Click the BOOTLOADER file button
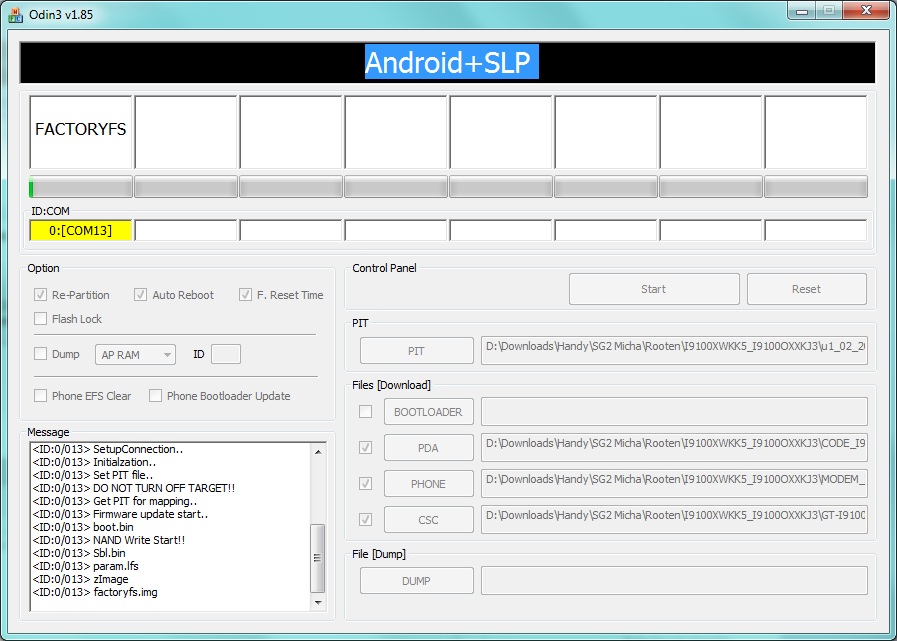897x641 pixels. (428, 412)
